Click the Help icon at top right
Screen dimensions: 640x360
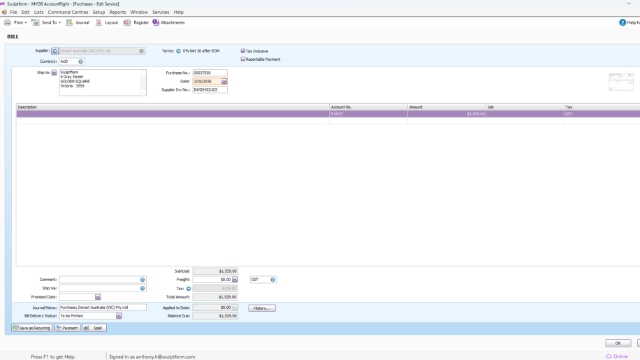click(x=622, y=22)
